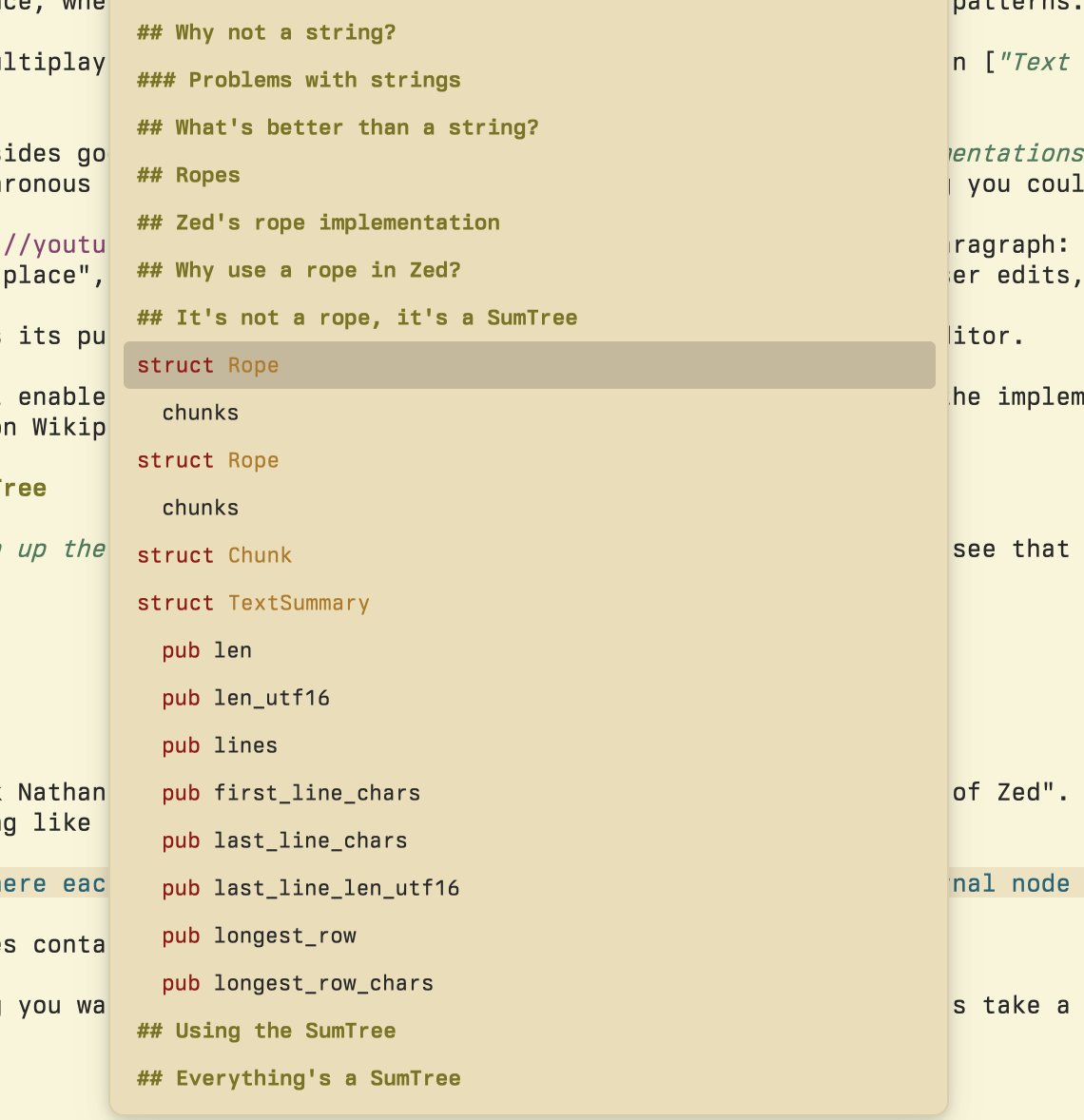Select '## It's not a rope, it's a SumTree'
The image size is (1084, 1120).
pyautogui.click(x=529, y=318)
